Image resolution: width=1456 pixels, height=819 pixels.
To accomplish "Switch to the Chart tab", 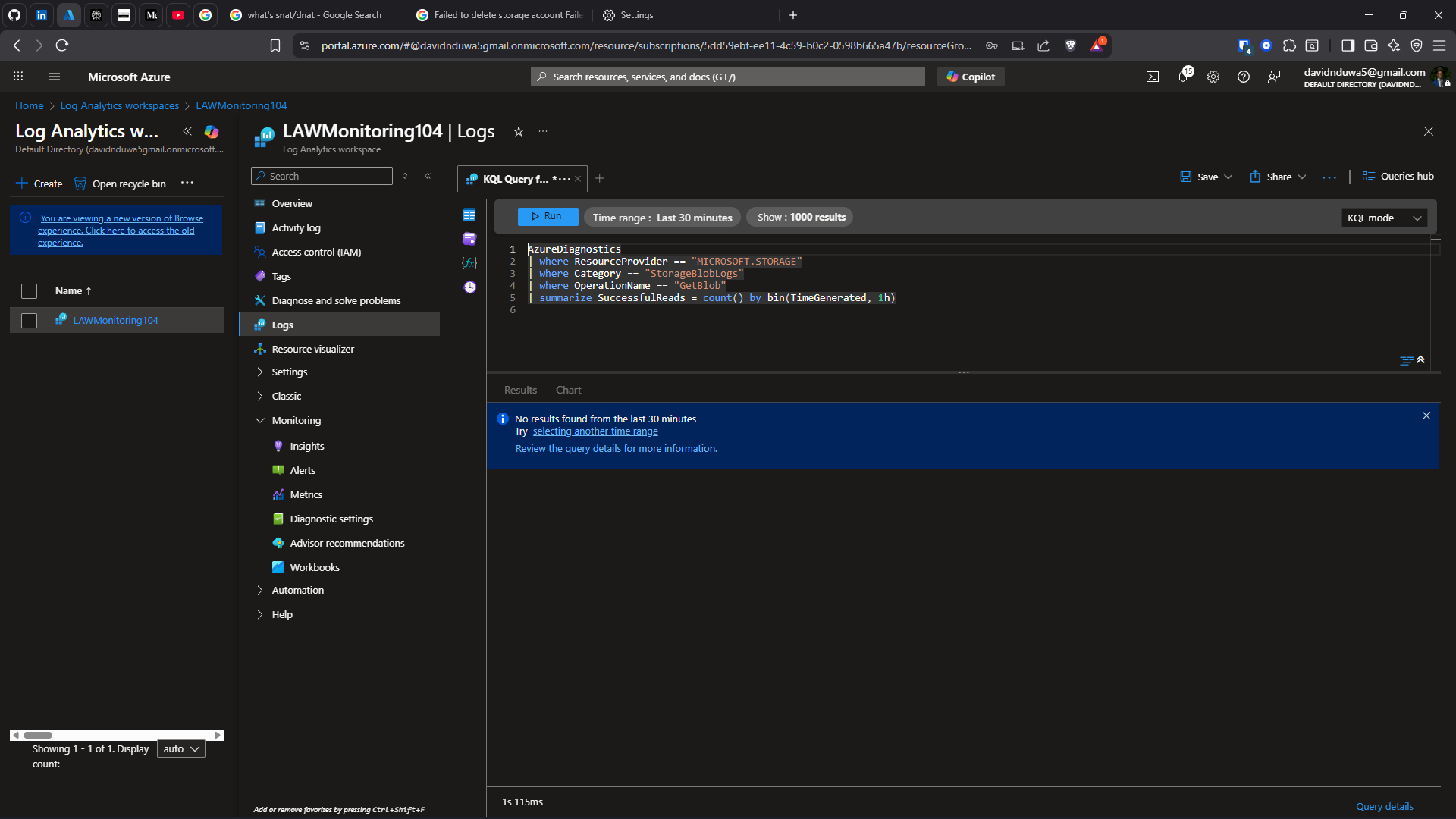I will [568, 390].
